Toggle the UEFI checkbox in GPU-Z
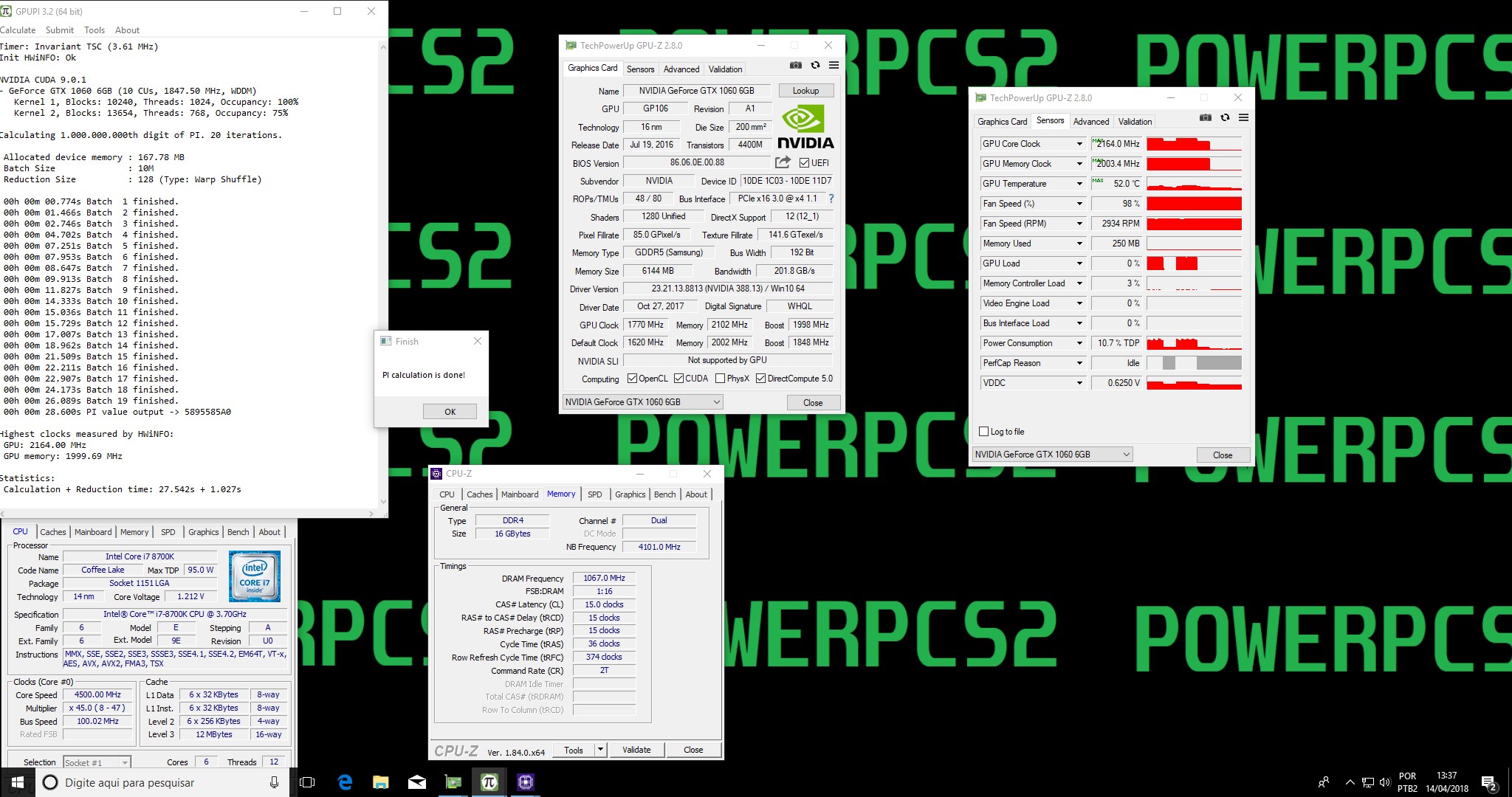 804,163
